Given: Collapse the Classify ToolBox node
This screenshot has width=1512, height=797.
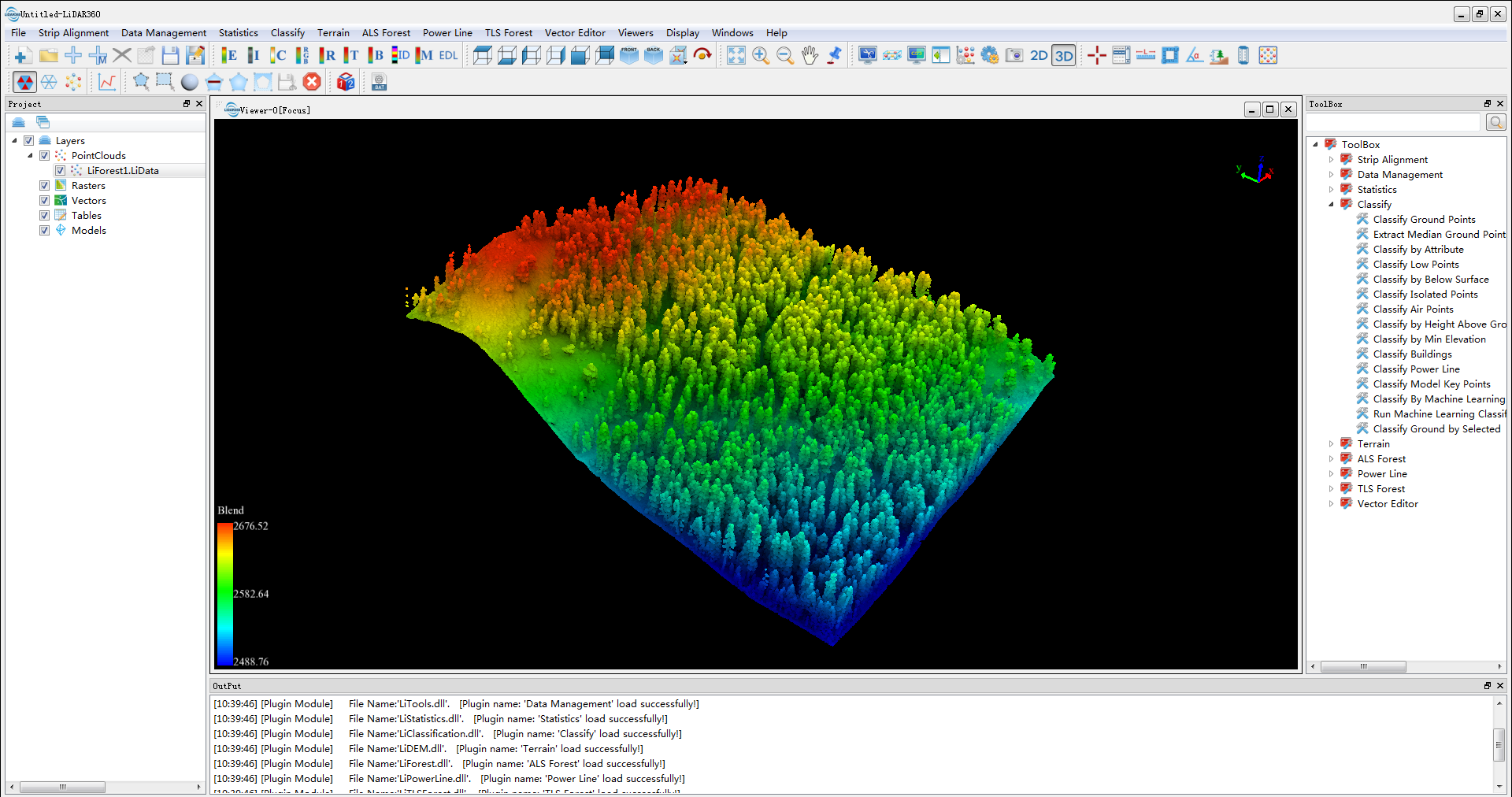Looking at the screenshot, I should point(1331,205).
